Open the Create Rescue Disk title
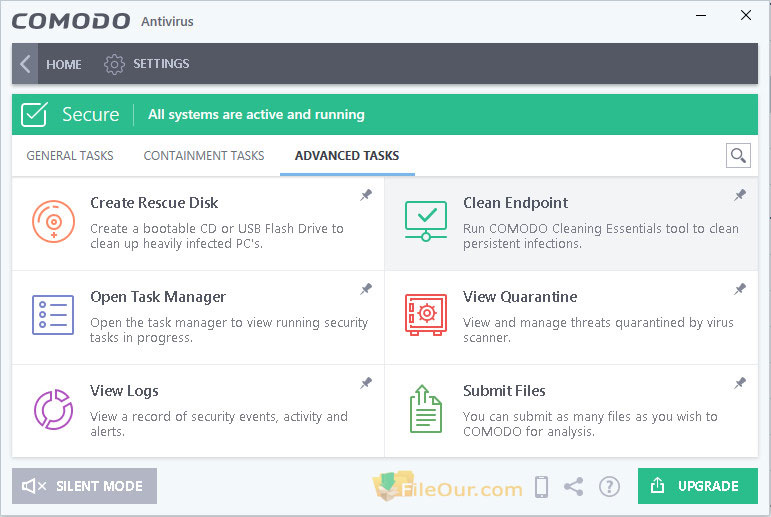Viewport: 771px width, 517px height. (x=154, y=203)
